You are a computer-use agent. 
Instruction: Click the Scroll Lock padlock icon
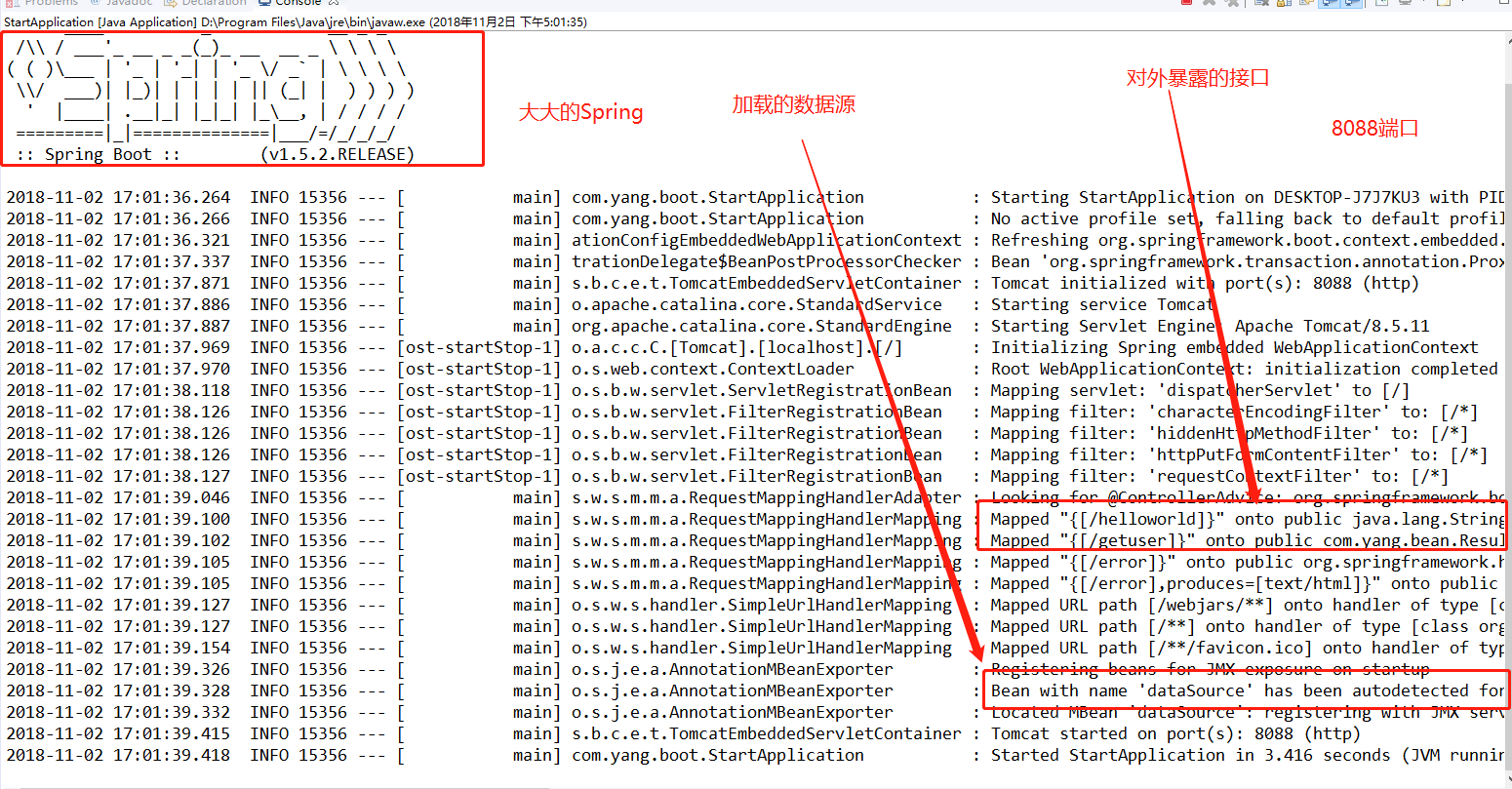coord(1284,3)
